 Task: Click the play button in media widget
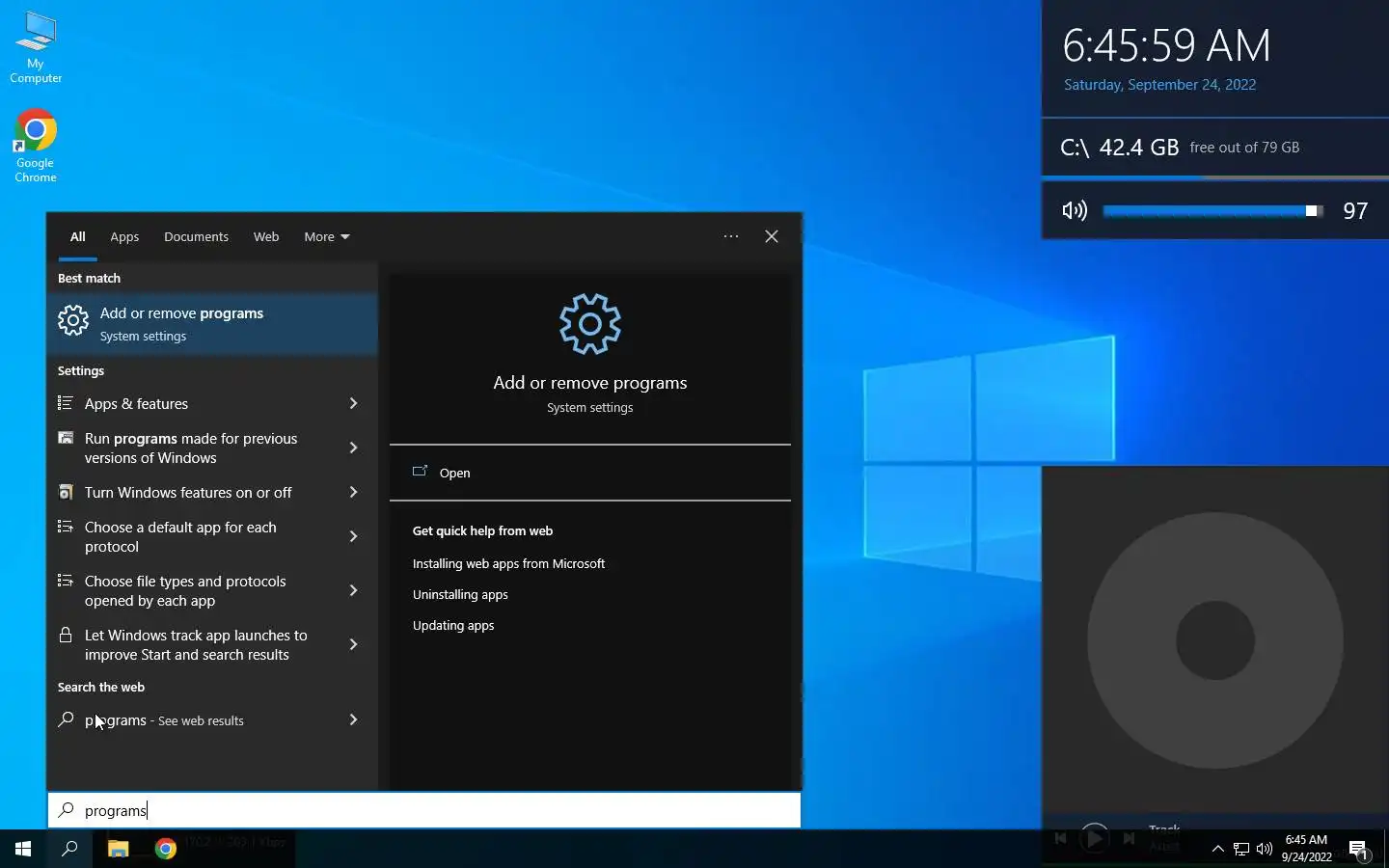[1094, 838]
